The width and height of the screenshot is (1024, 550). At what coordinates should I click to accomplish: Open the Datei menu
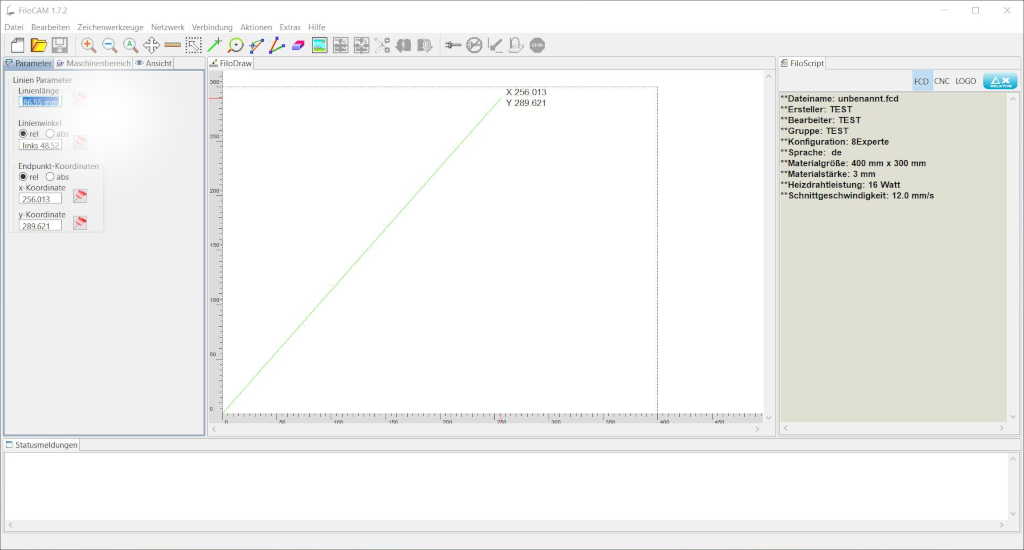14,27
